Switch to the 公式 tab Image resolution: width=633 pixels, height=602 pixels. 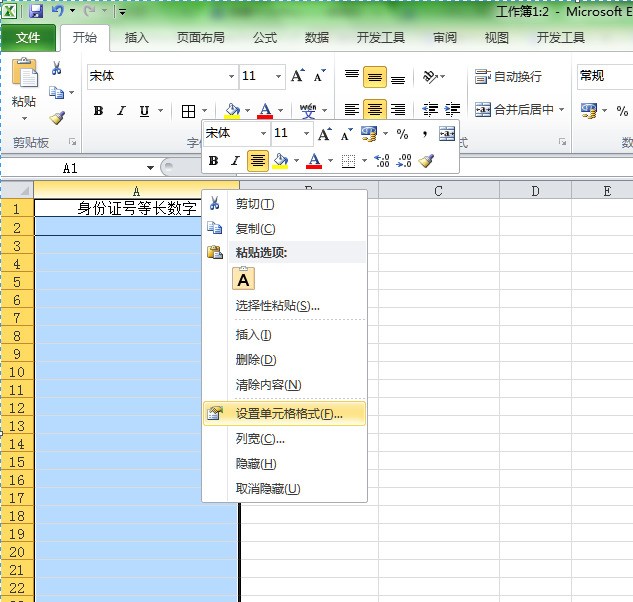pos(265,38)
